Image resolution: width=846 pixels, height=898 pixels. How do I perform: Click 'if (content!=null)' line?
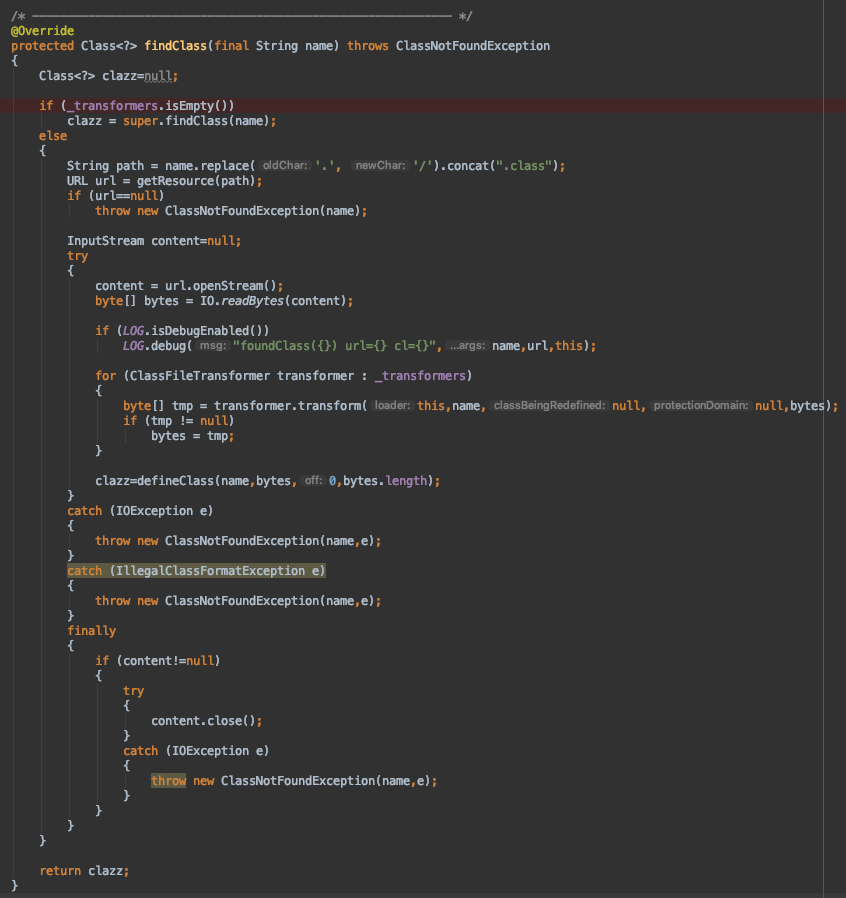tap(158, 661)
